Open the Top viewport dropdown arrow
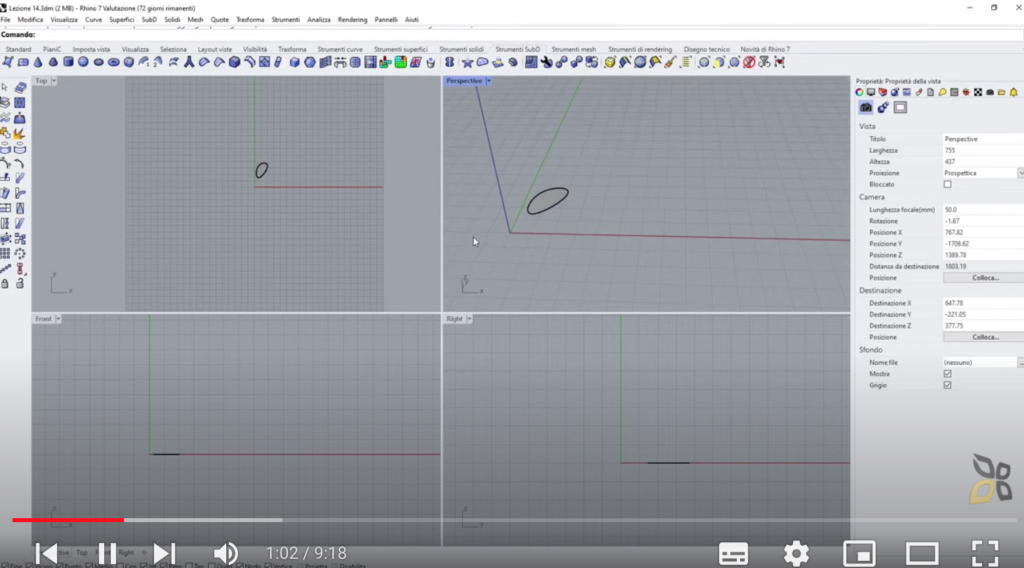 (54, 81)
